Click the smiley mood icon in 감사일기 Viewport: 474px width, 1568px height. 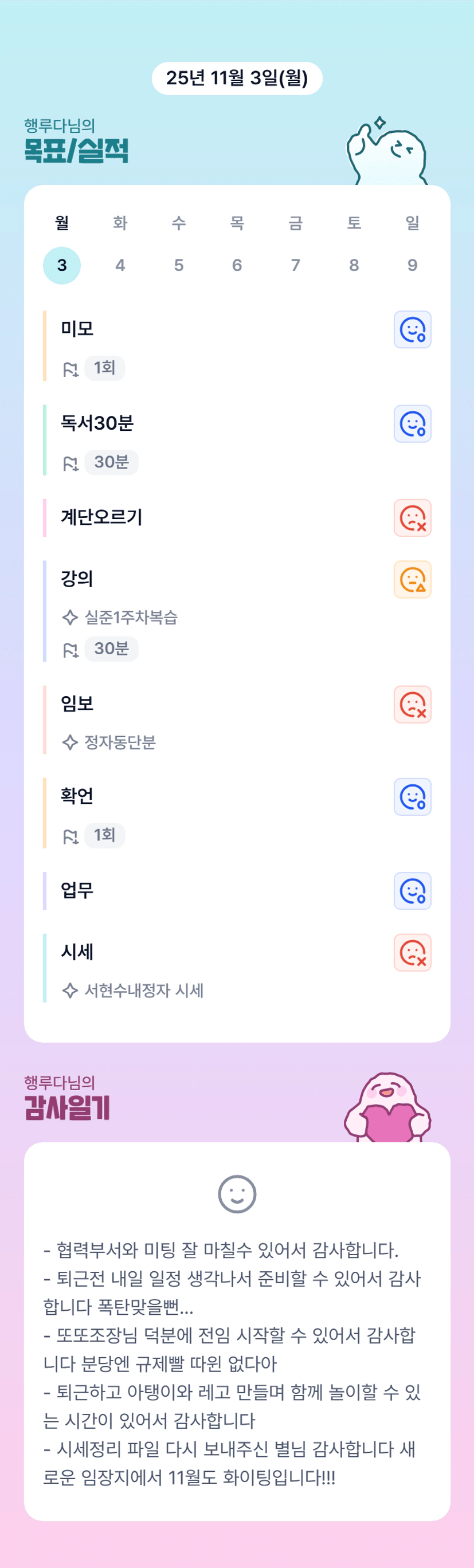pyautogui.click(x=237, y=1194)
